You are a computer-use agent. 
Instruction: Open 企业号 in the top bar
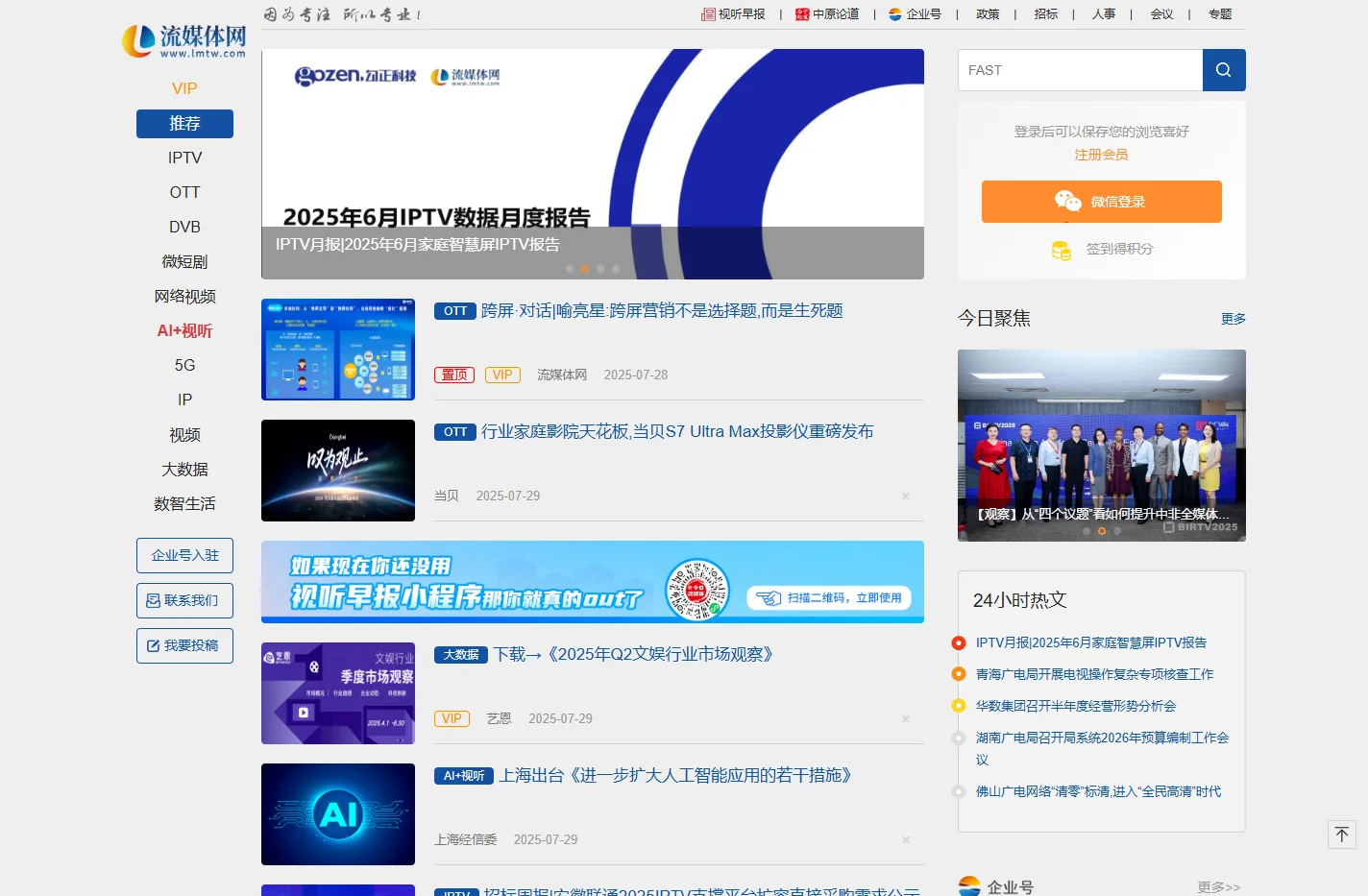click(x=916, y=14)
